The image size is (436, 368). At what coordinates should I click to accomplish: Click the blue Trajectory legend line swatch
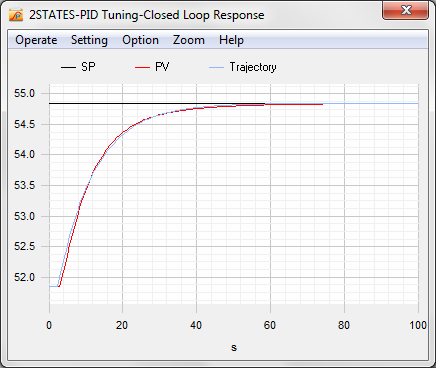point(216,67)
